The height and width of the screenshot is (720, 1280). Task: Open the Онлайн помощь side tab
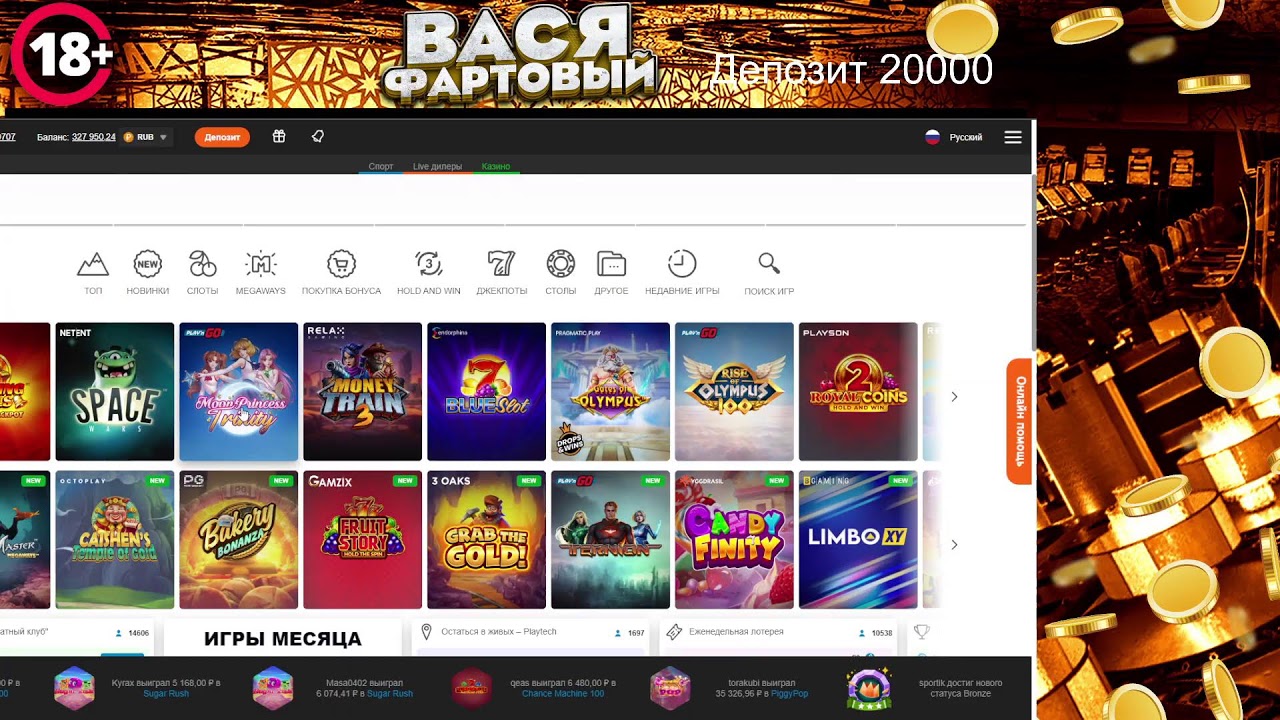point(1019,421)
